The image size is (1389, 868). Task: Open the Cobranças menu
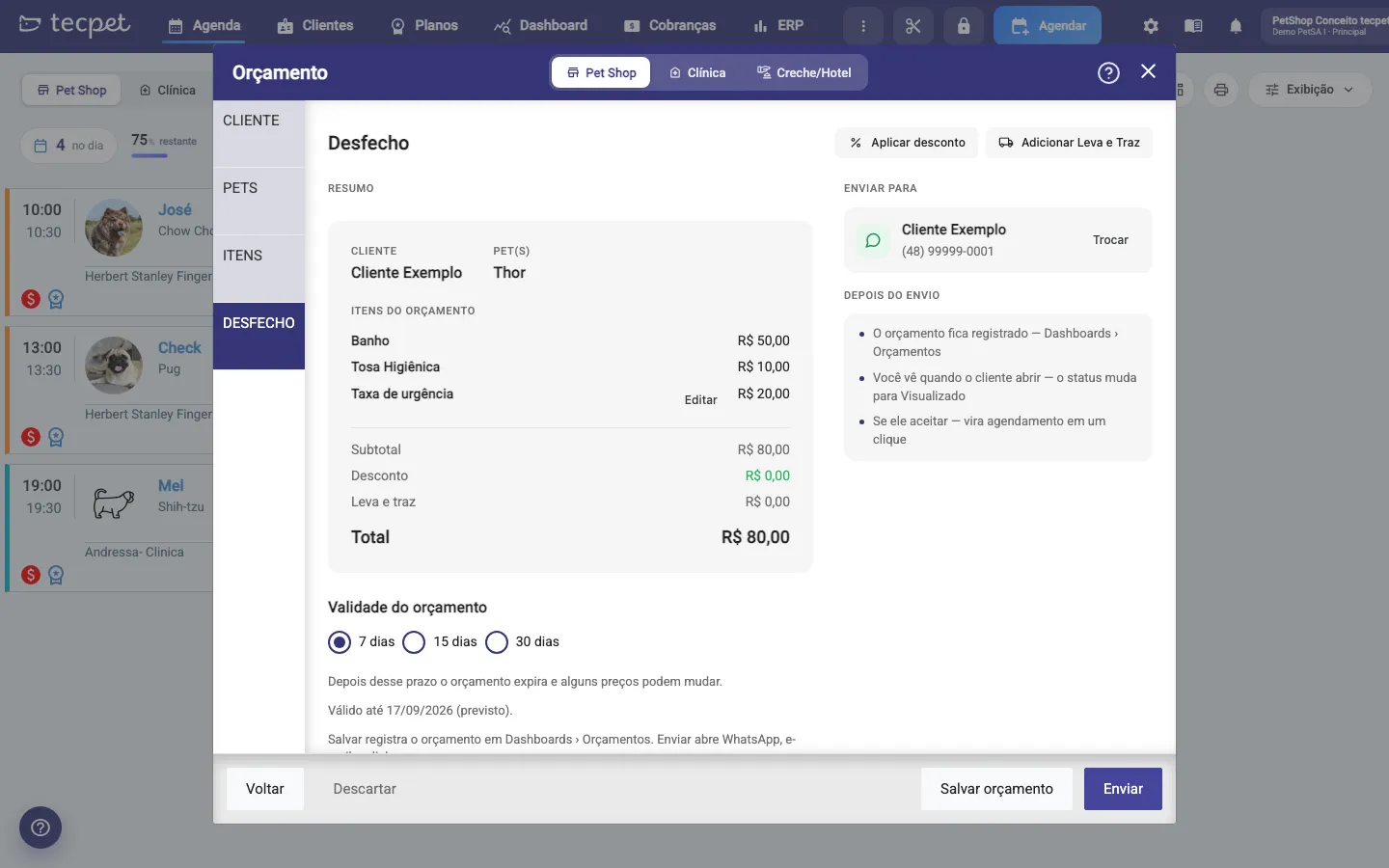click(670, 26)
